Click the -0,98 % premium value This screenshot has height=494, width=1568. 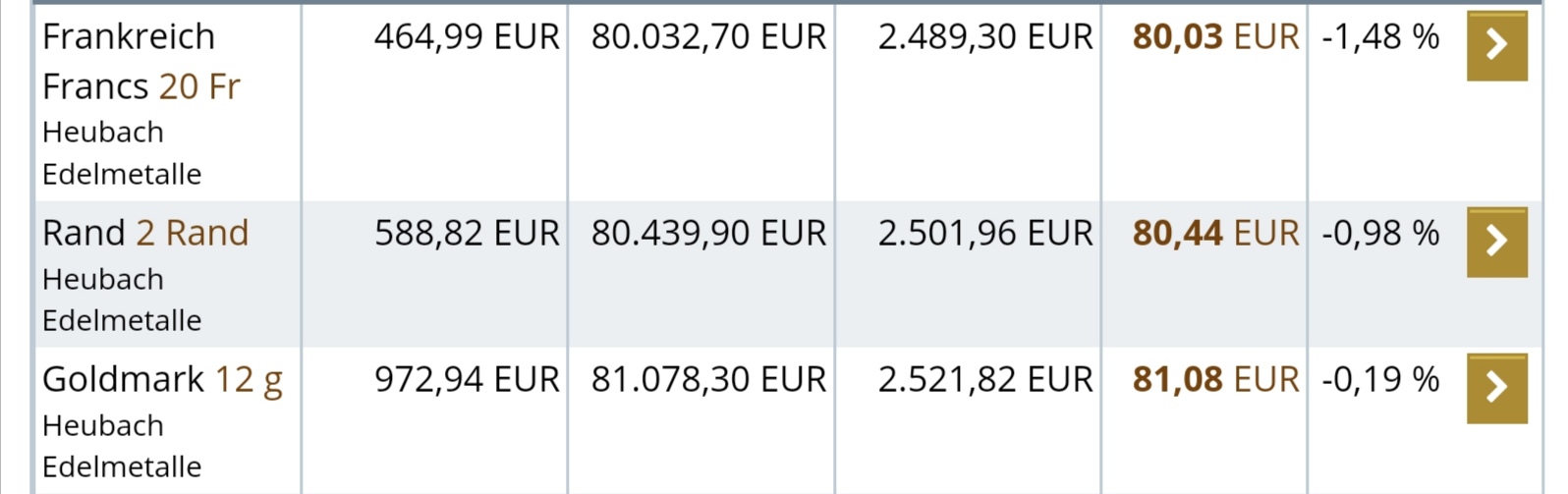pos(1379,234)
